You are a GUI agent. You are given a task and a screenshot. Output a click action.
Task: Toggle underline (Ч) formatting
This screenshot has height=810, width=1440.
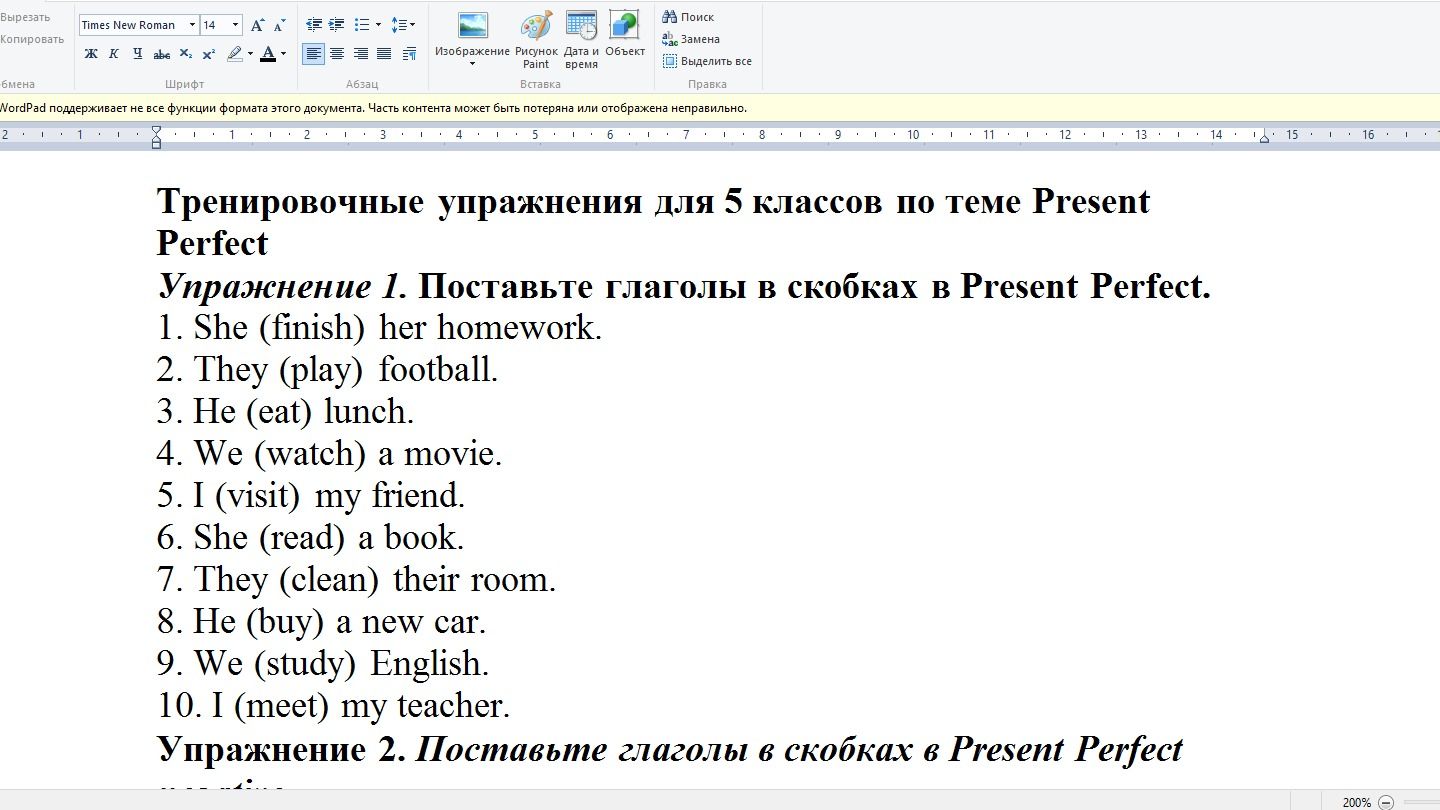tap(138, 54)
